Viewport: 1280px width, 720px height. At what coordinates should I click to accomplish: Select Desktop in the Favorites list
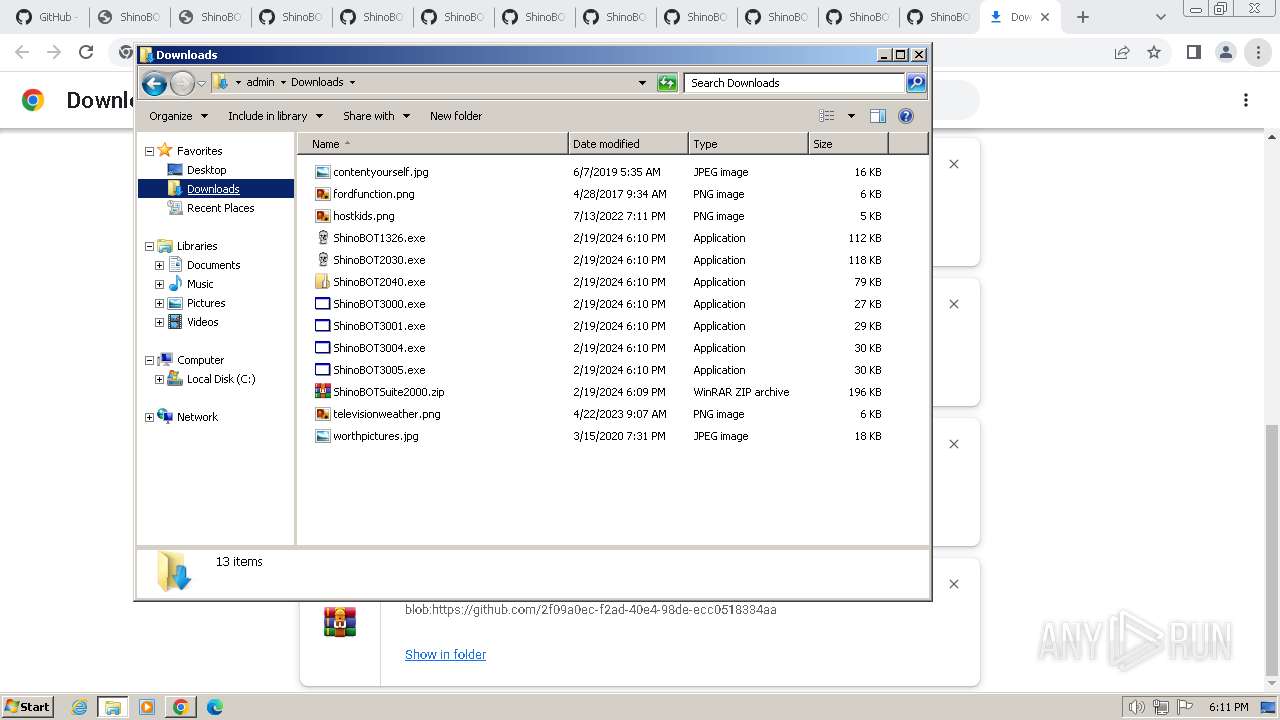tap(207, 170)
